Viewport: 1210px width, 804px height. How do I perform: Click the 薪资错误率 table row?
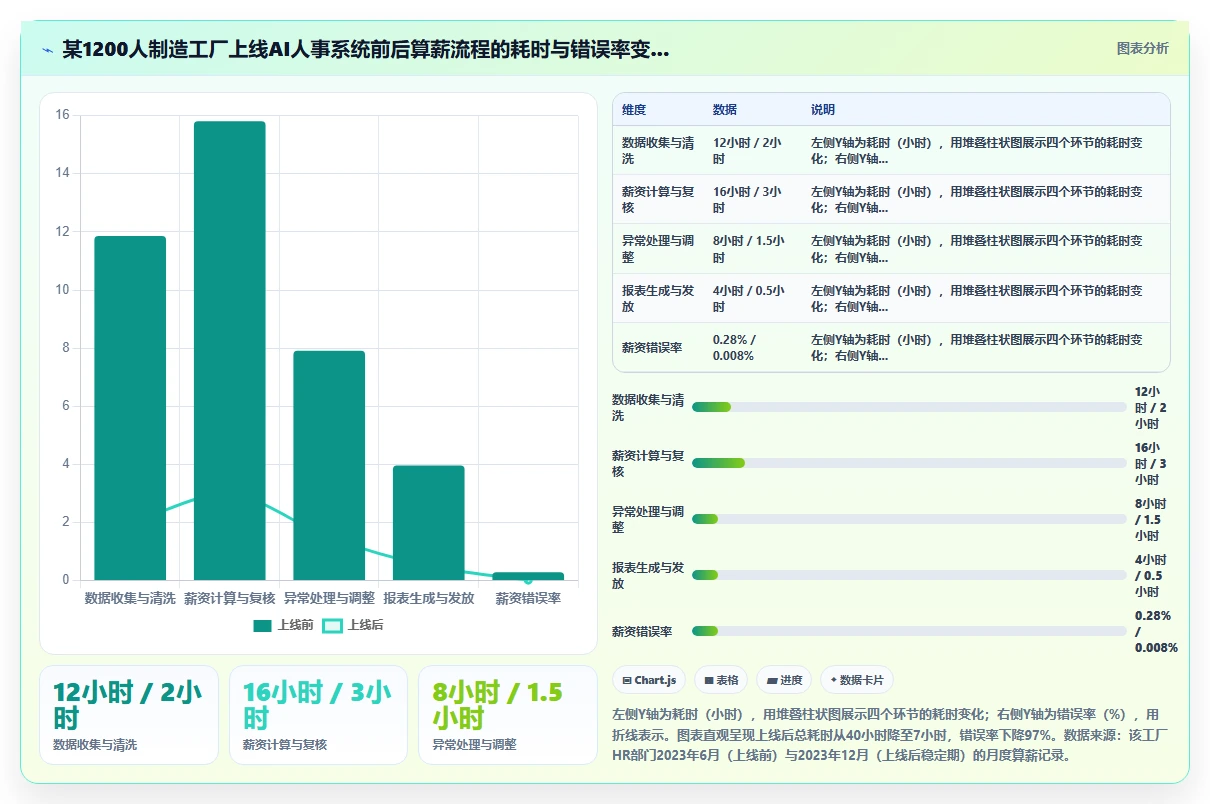click(891, 347)
